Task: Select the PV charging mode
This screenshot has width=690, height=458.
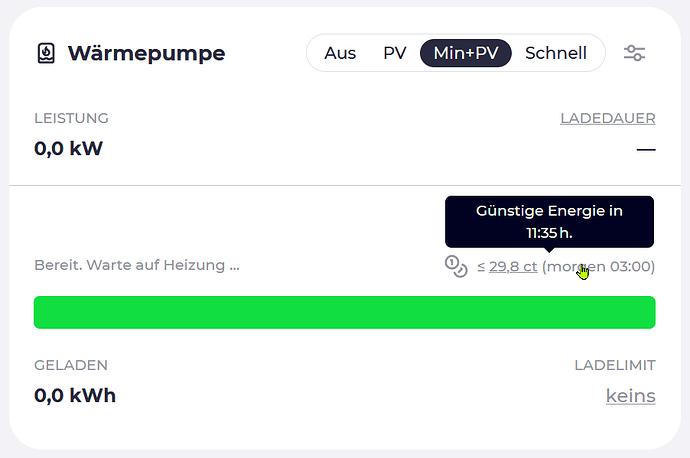Action: tap(395, 53)
